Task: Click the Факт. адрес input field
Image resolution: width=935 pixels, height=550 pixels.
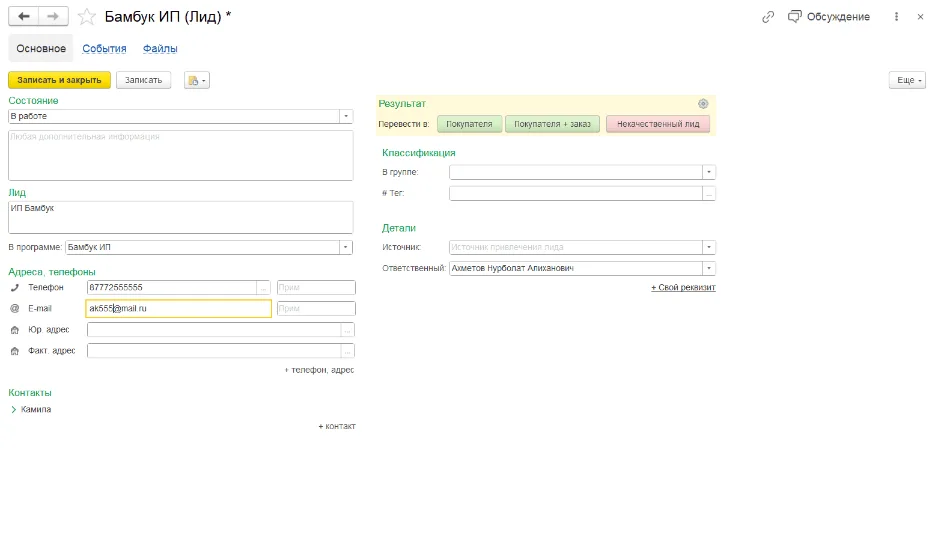Action: (214, 351)
